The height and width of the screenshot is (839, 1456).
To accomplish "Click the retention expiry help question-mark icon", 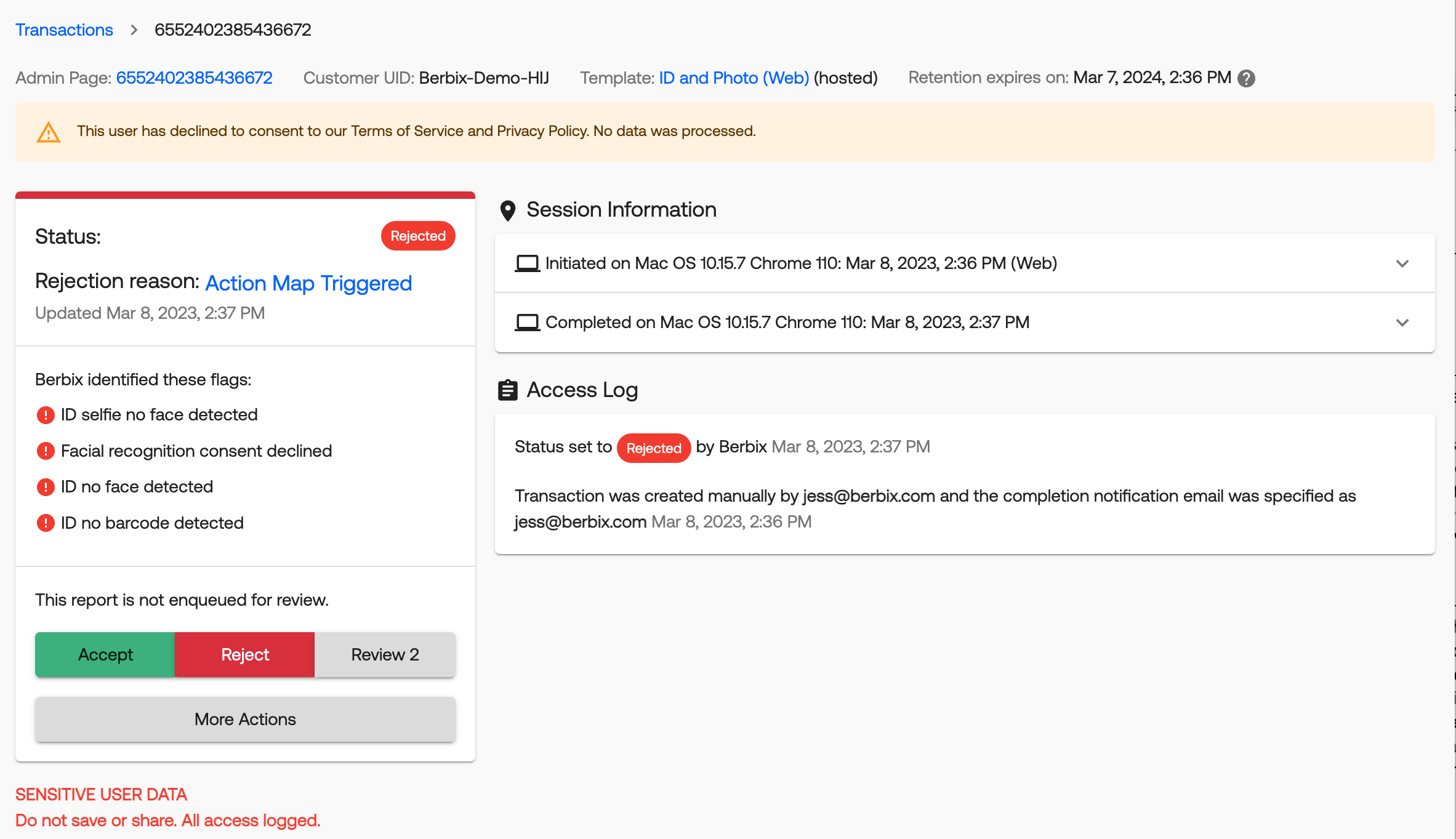I will coord(1246,78).
